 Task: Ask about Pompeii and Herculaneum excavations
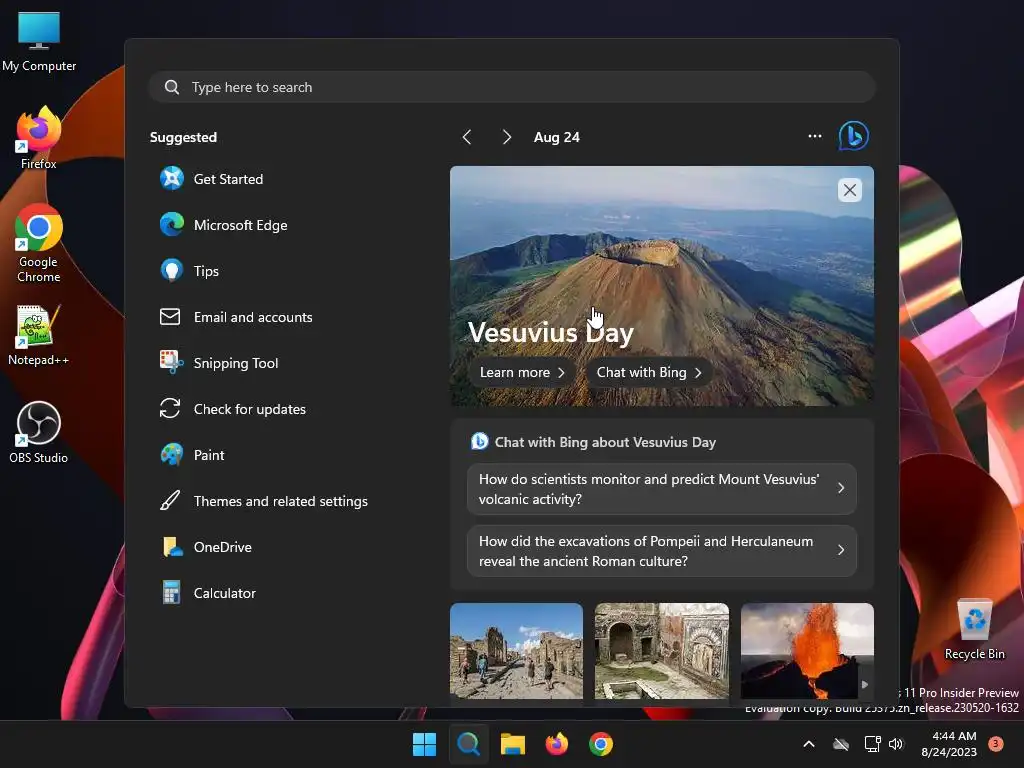click(x=662, y=551)
